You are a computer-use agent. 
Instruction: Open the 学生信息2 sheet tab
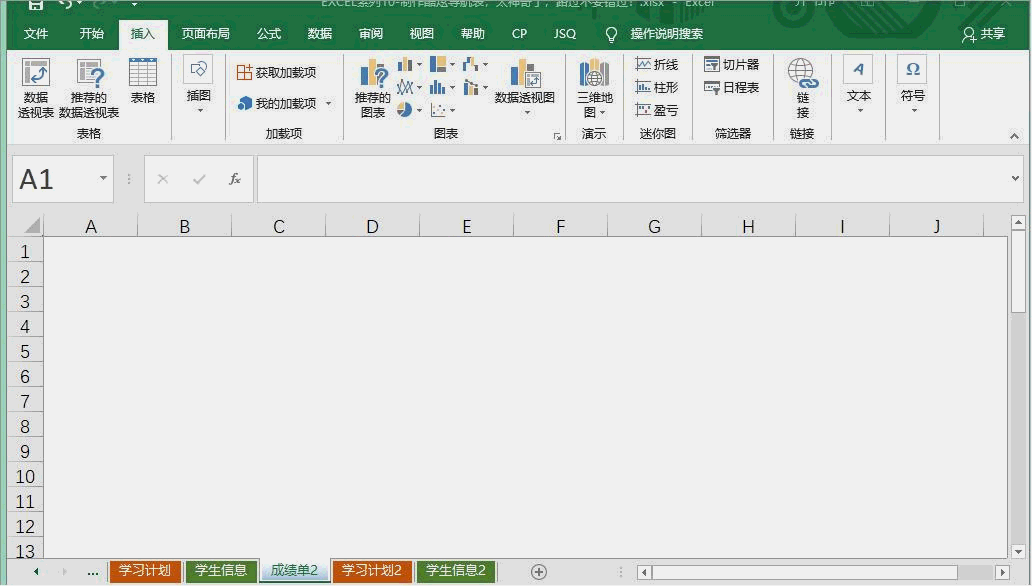(455, 570)
